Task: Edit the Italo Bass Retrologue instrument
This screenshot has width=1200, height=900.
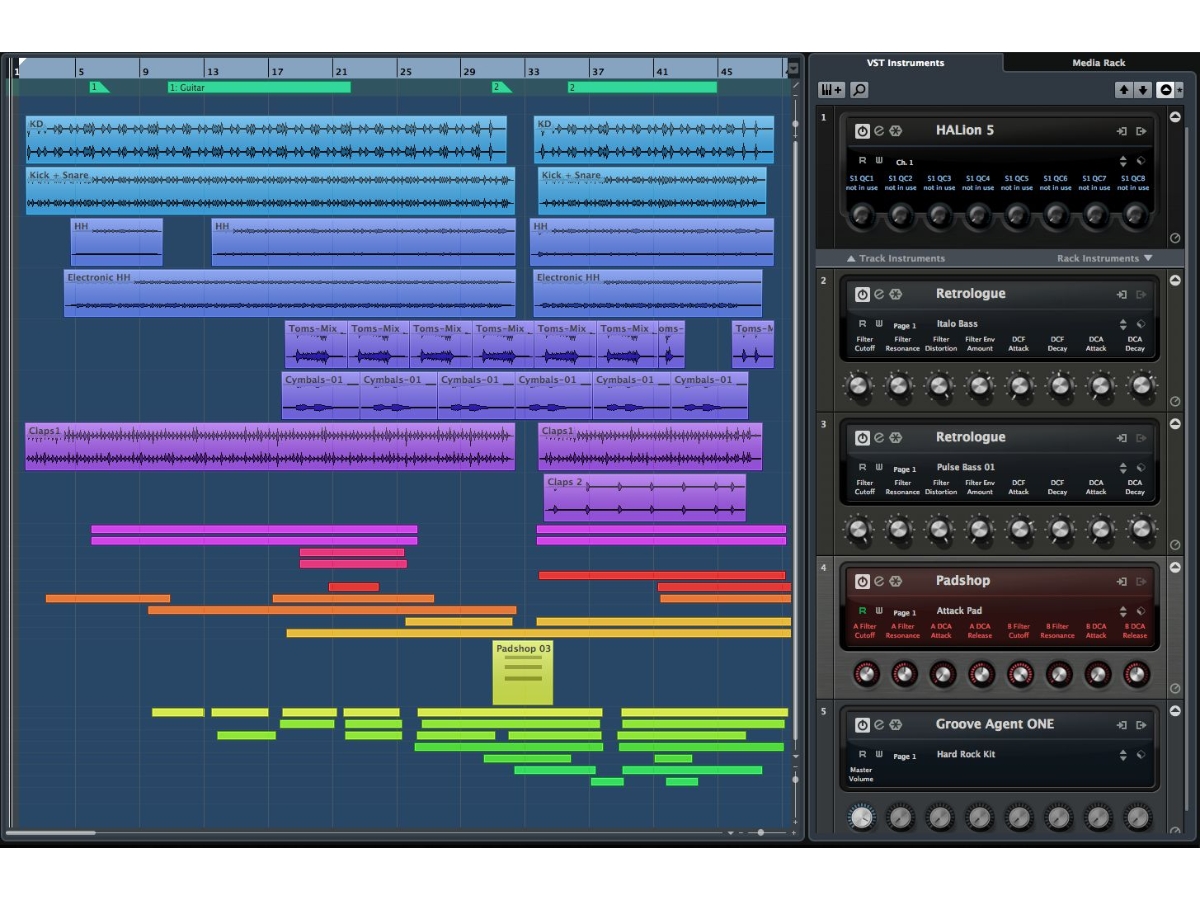Action: pos(879,294)
